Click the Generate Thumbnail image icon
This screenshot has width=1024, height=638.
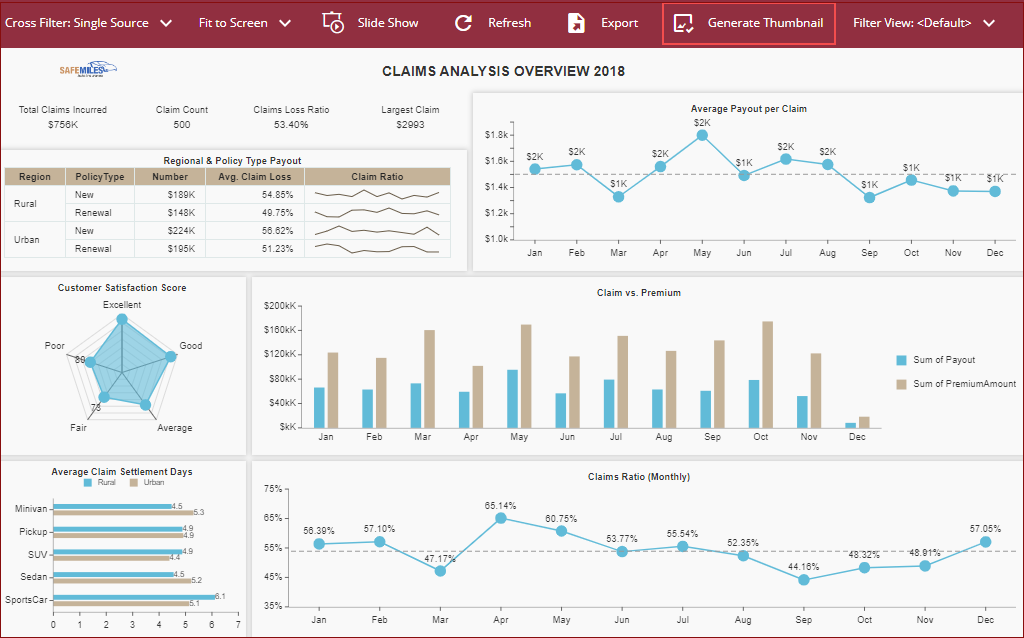[684, 23]
